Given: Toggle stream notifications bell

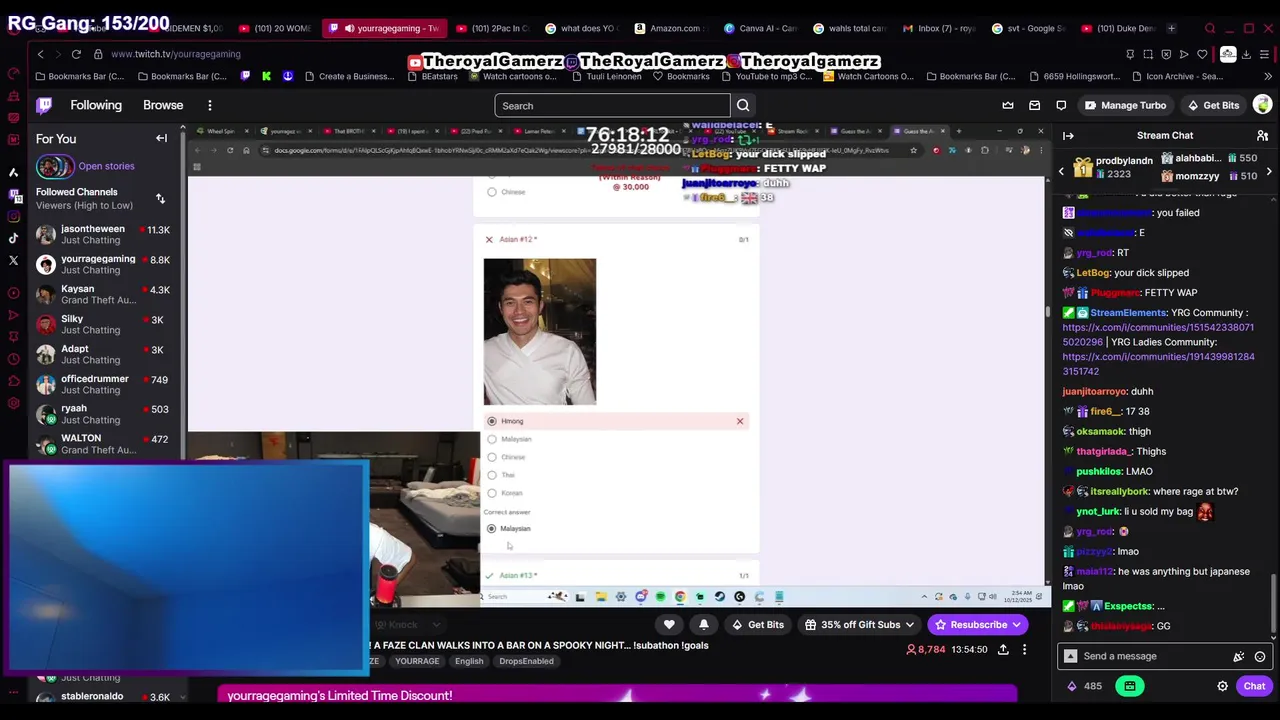Looking at the screenshot, I should click(x=704, y=624).
